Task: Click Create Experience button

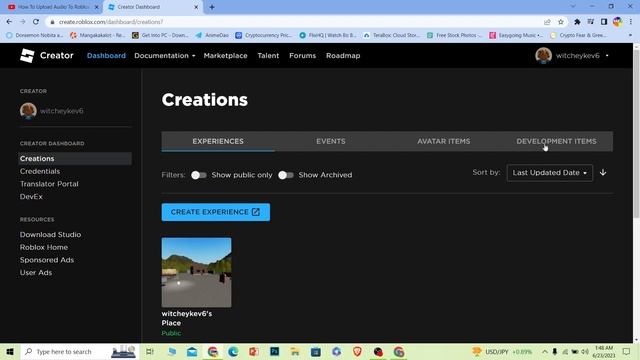Action: (216, 212)
